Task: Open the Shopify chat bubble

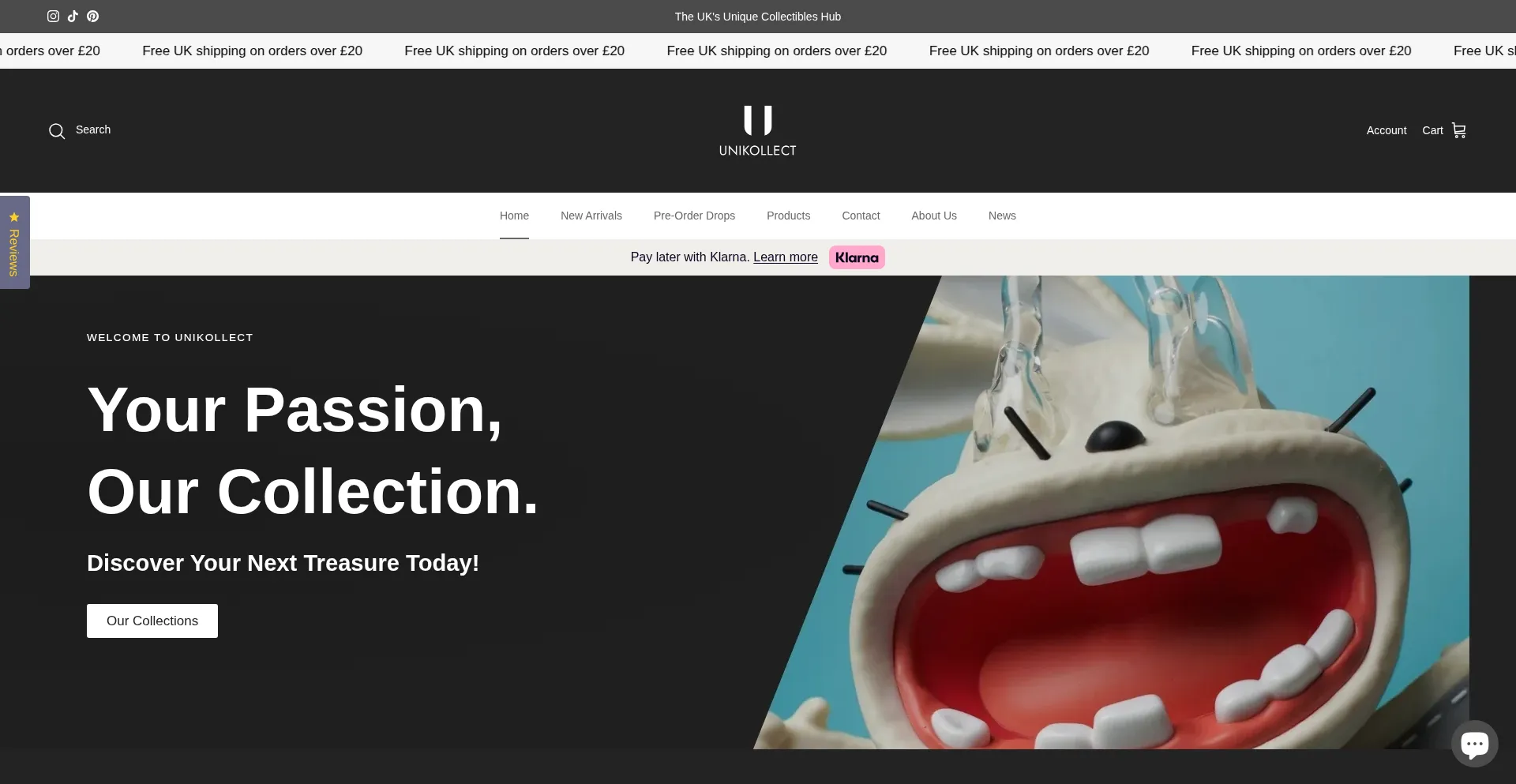Action: coord(1474,743)
